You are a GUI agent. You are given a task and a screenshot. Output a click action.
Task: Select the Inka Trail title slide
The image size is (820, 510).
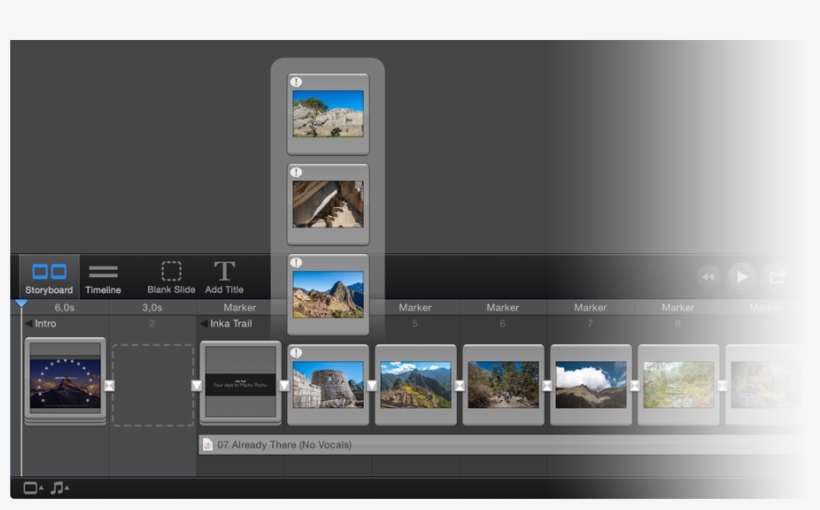[x=241, y=383]
